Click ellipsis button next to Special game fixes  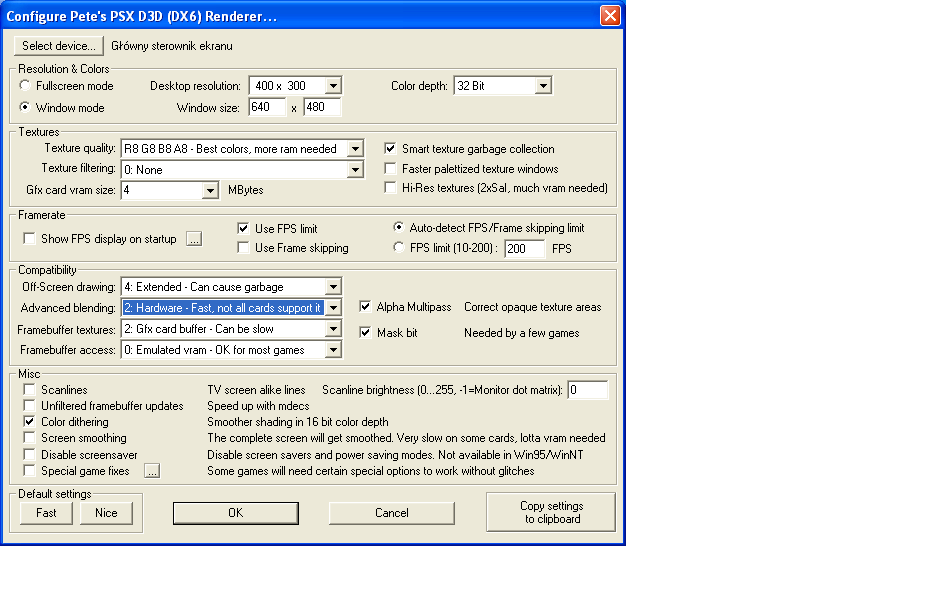pos(152,471)
